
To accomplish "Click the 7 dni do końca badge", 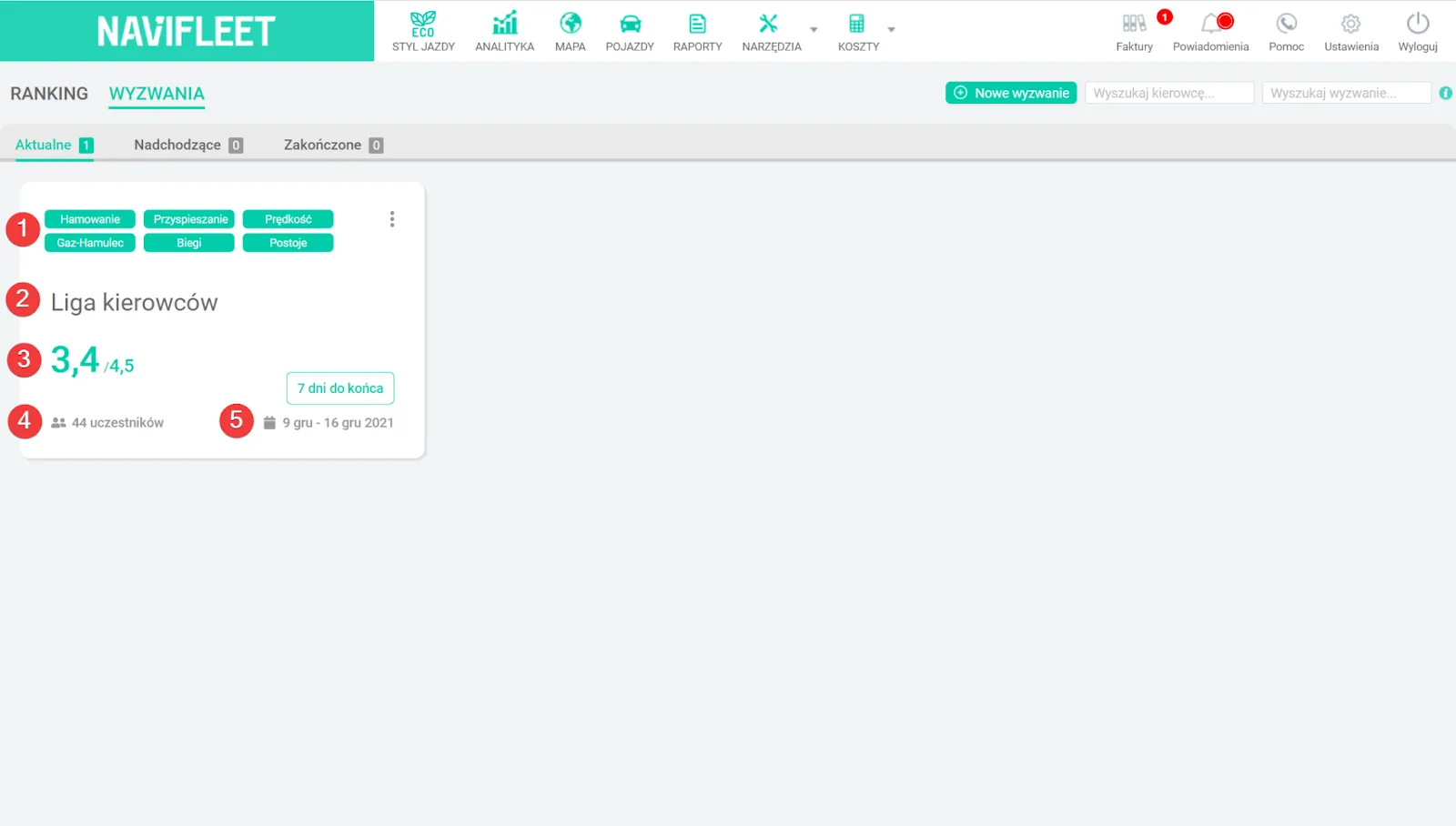I will 340,388.
